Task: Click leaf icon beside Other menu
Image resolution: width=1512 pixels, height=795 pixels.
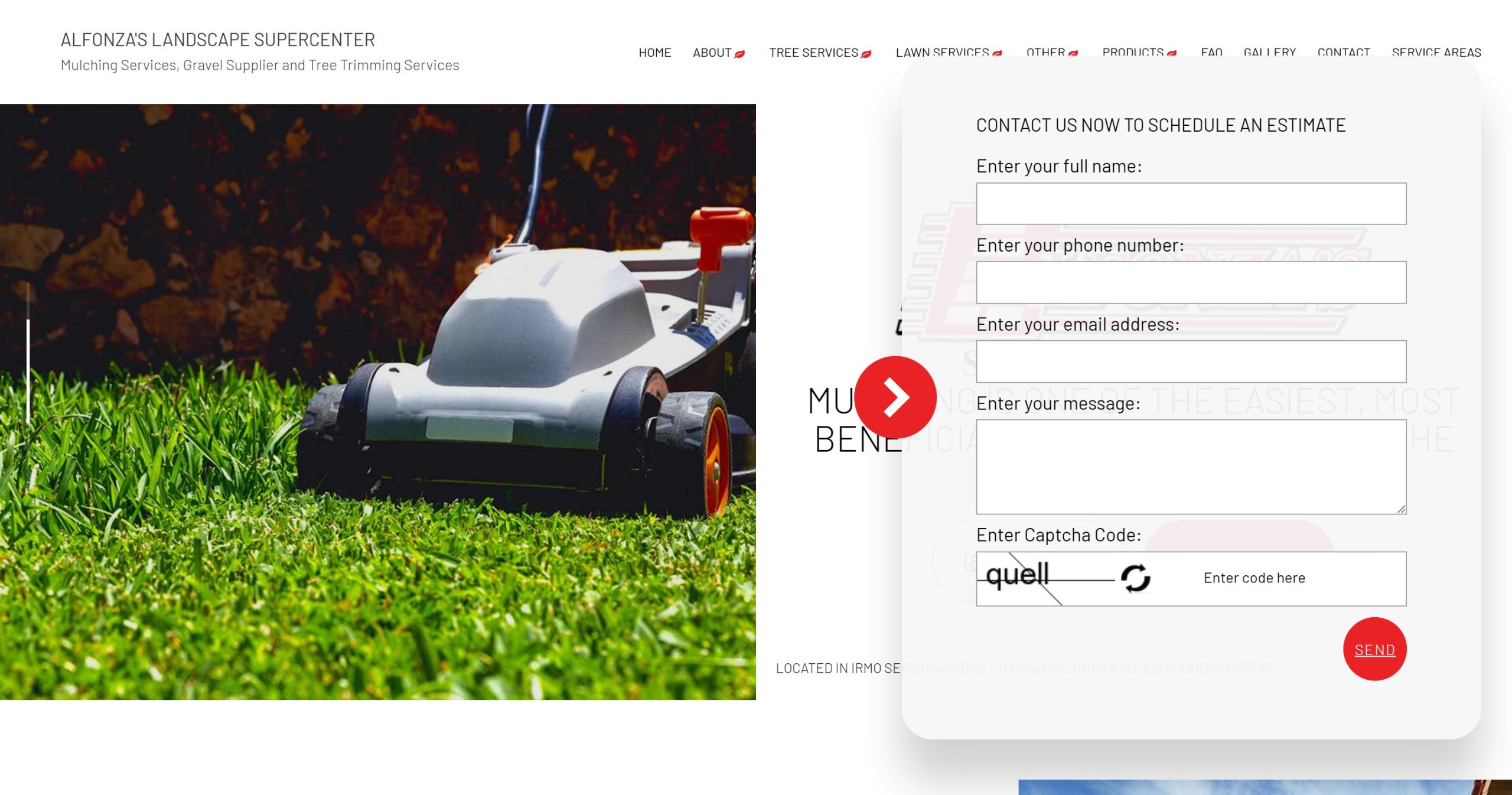Action: coord(1073,53)
